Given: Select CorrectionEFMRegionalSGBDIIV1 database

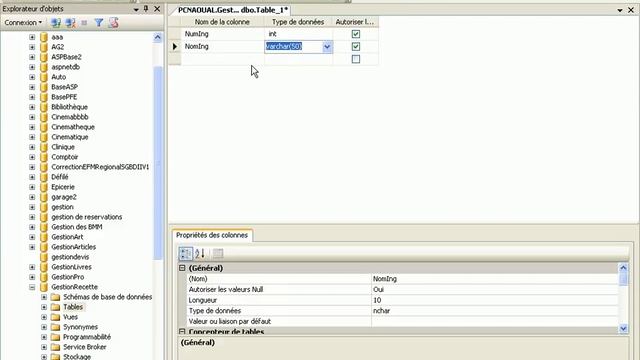Looking at the screenshot, I should tap(100, 167).
